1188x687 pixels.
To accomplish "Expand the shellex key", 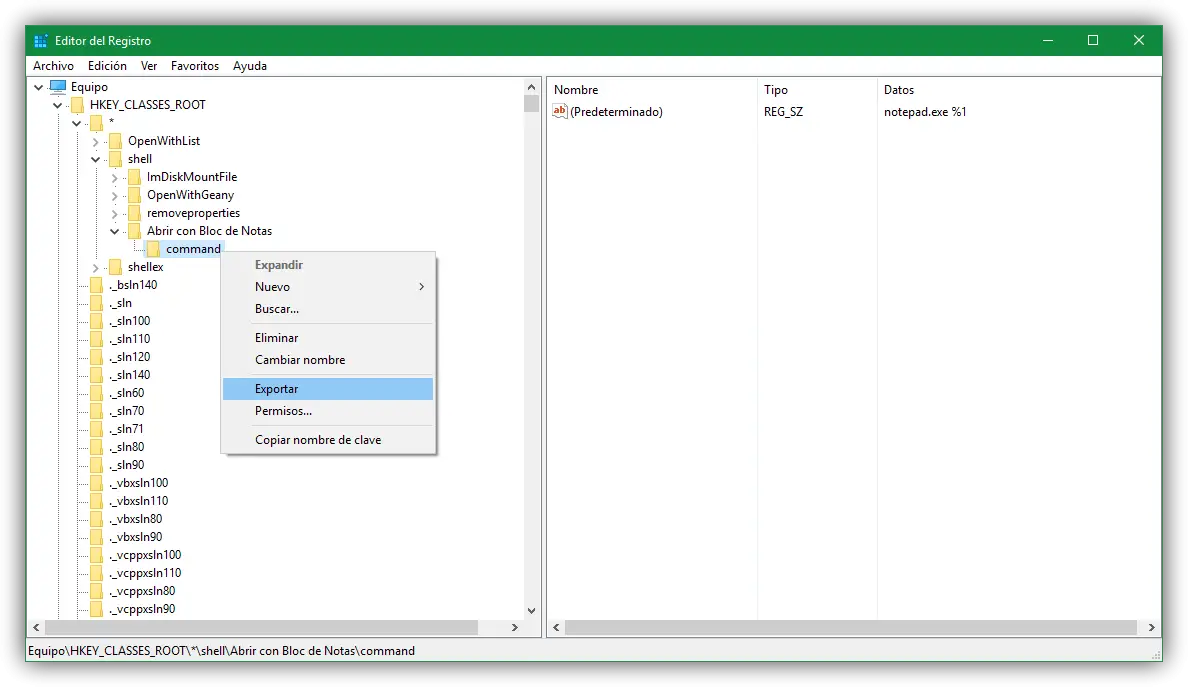I will point(95,268).
